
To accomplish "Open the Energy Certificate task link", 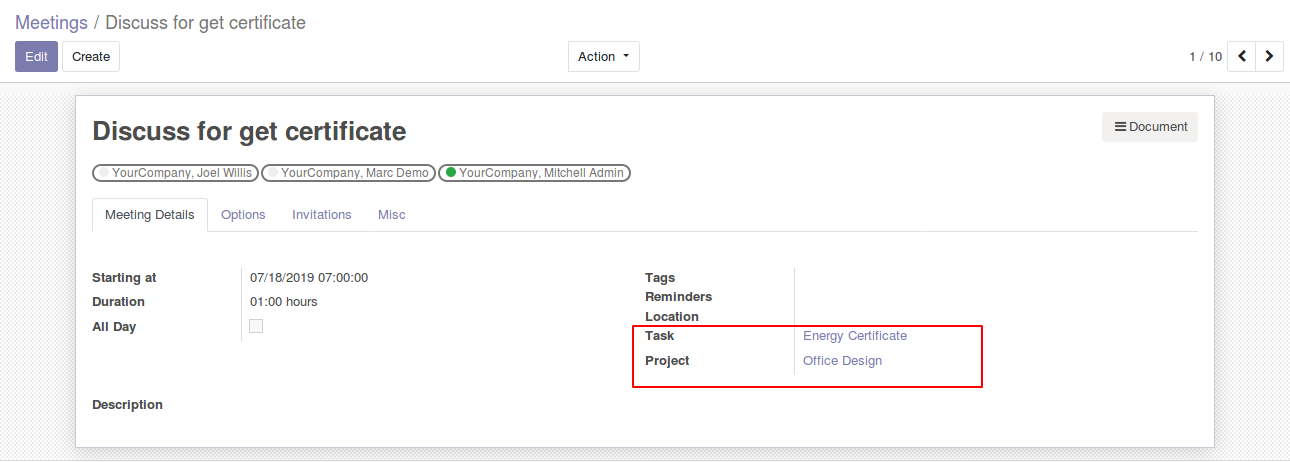I will pos(855,336).
